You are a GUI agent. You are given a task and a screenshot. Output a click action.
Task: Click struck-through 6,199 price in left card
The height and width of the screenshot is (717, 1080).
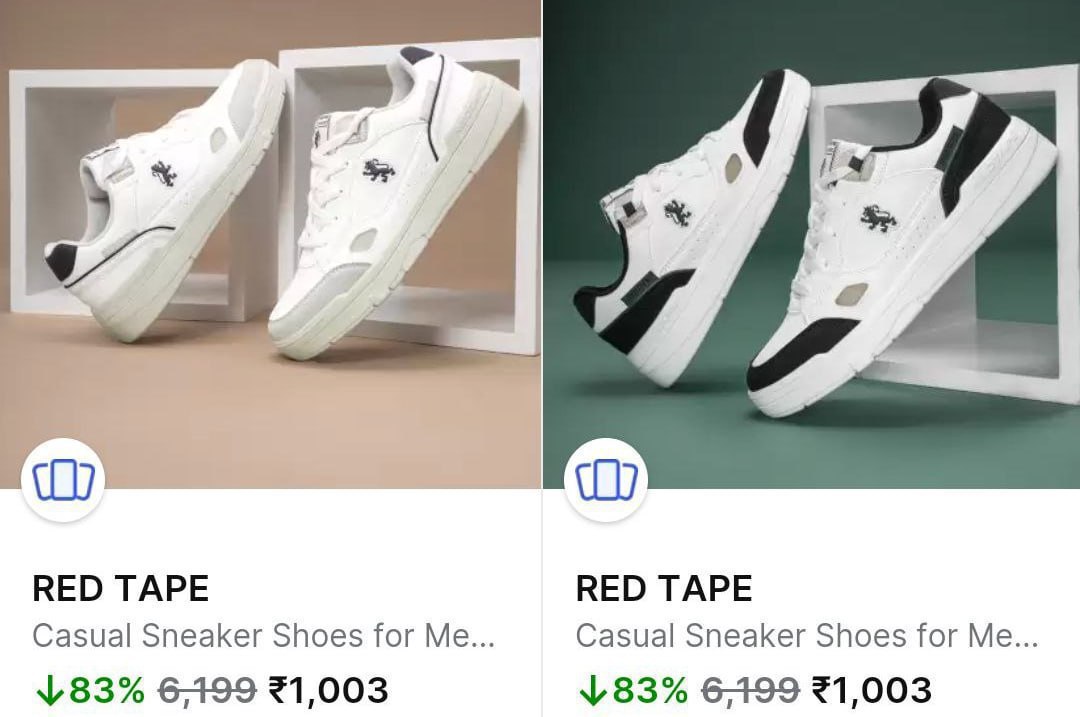click(208, 689)
